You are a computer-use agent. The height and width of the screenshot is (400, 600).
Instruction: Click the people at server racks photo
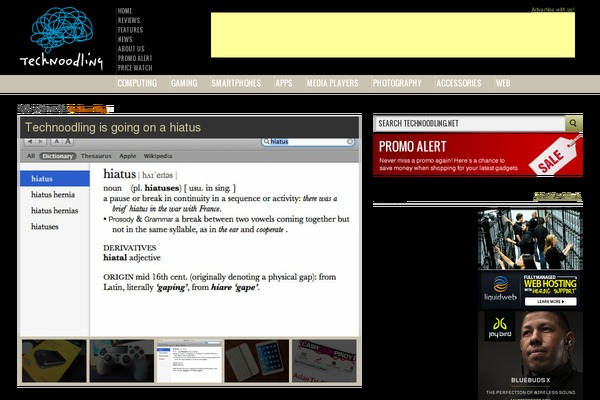tap(530, 239)
